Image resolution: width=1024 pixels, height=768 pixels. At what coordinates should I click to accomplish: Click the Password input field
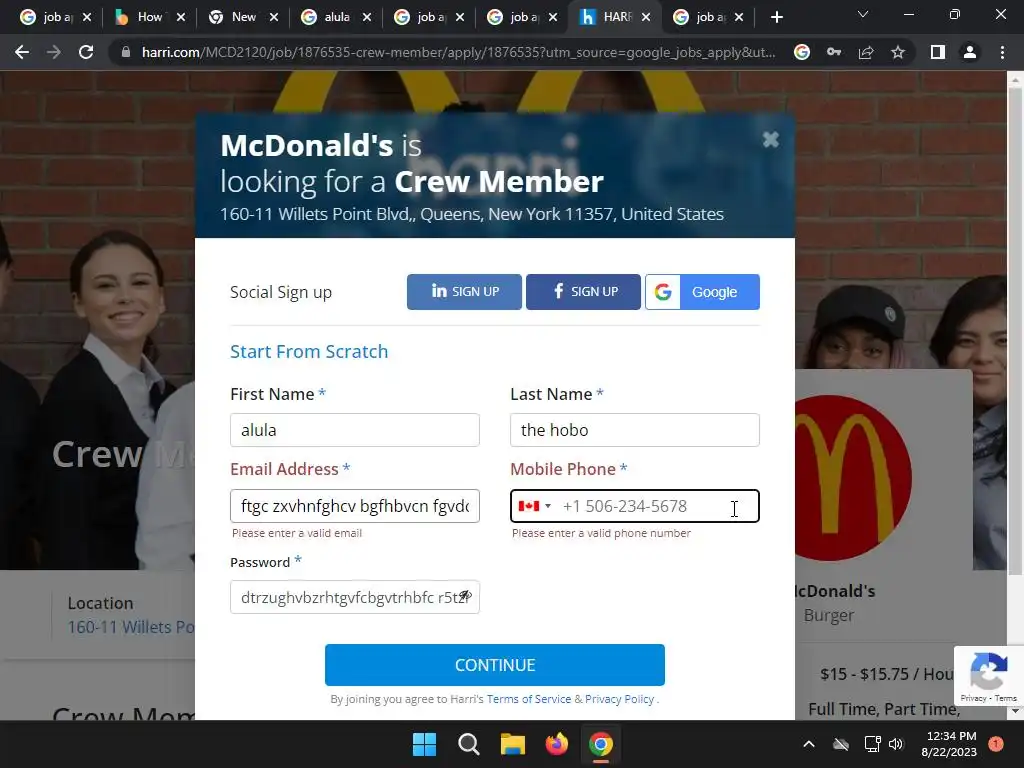[x=355, y=597]
